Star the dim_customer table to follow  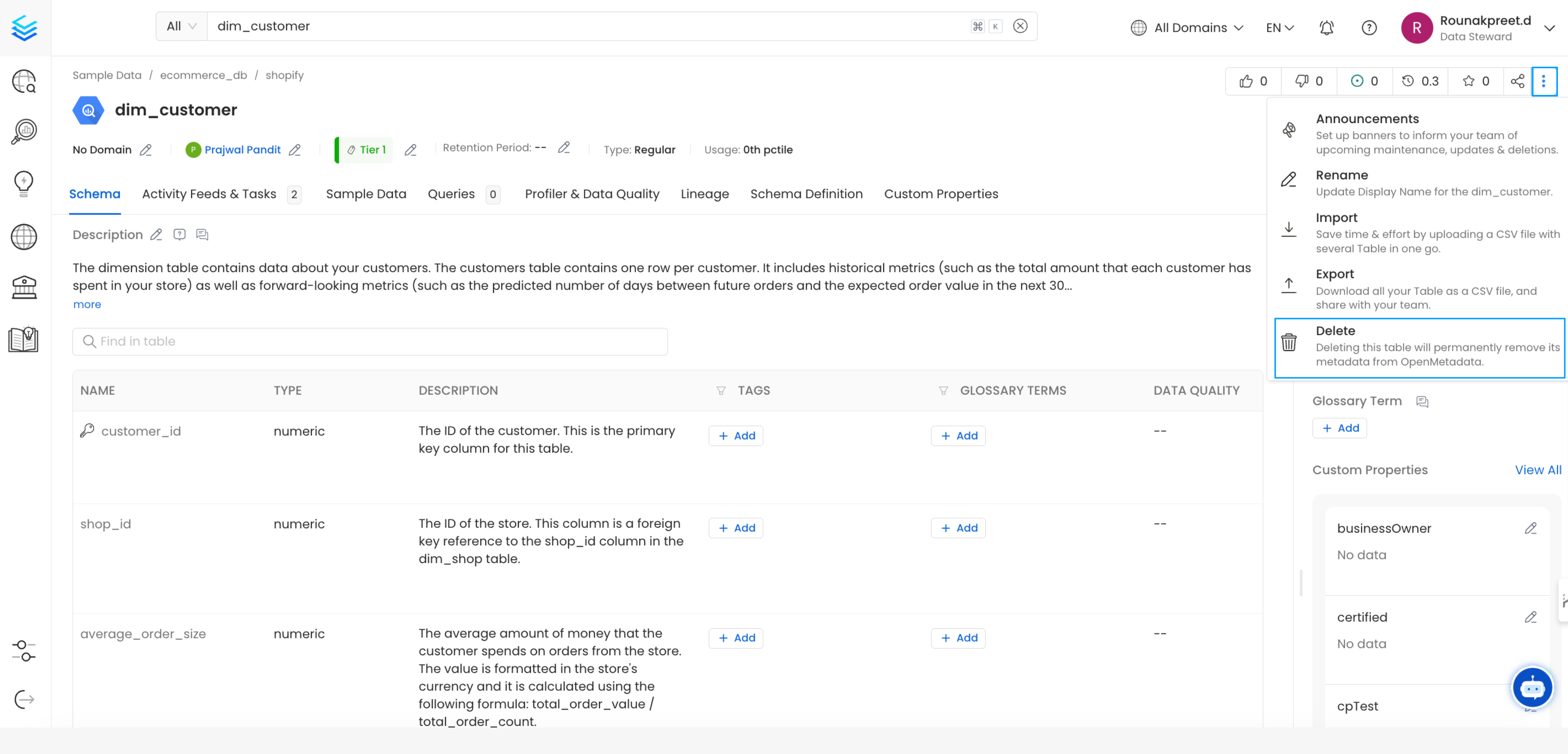(1469, 81)
